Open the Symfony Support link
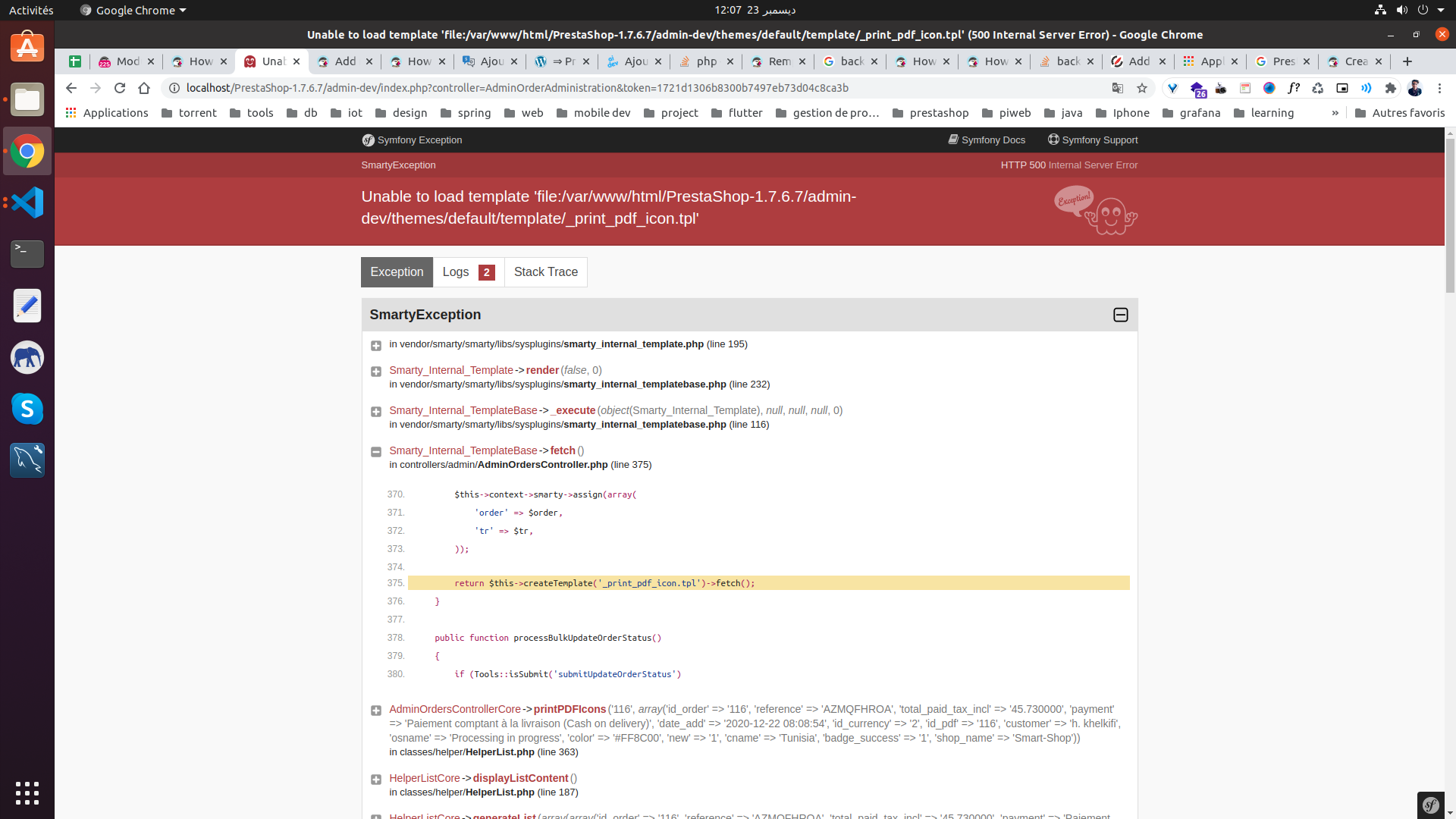The width and height of the screenshot is (1456, 819). [1092, 140]
